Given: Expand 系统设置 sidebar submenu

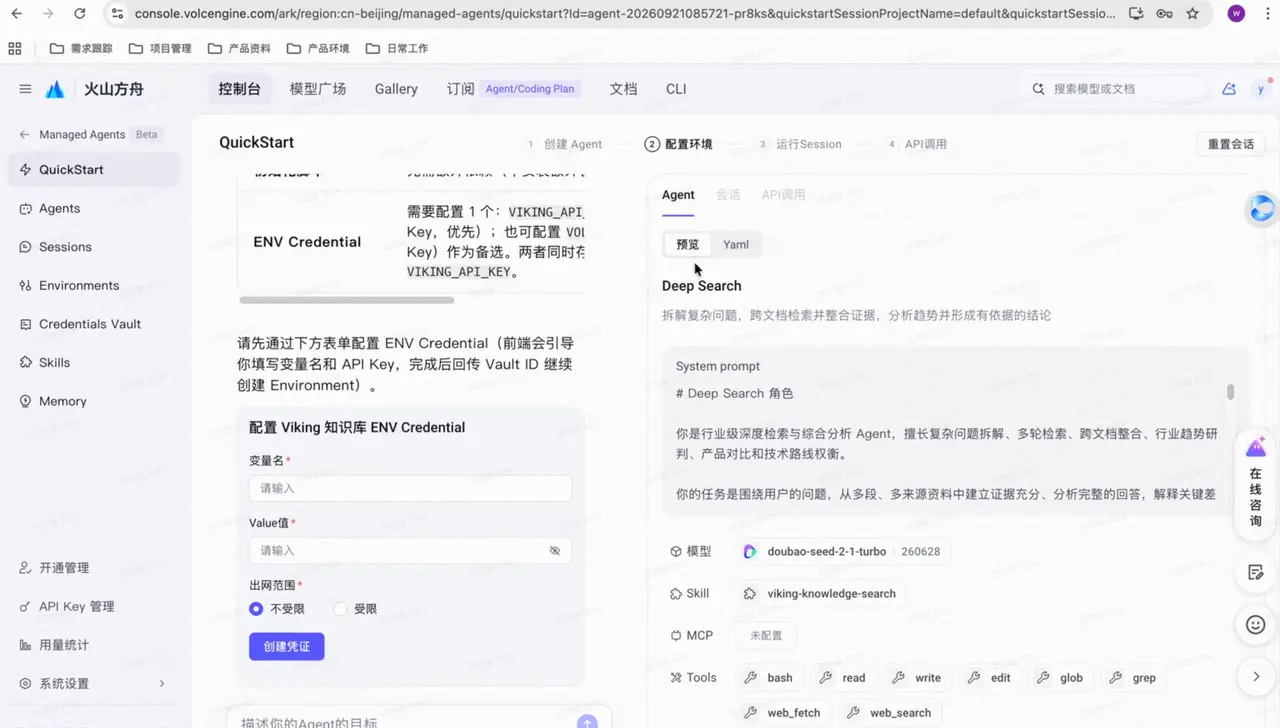Looking at the screenshot, I should point(95,683).
